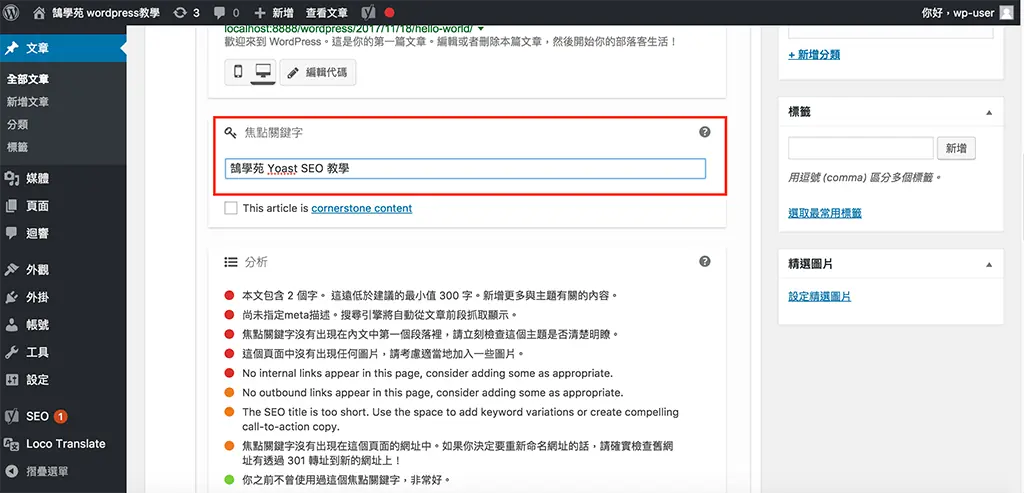
Task: Open 新增文章 submenu item
Action: point(28,103)
